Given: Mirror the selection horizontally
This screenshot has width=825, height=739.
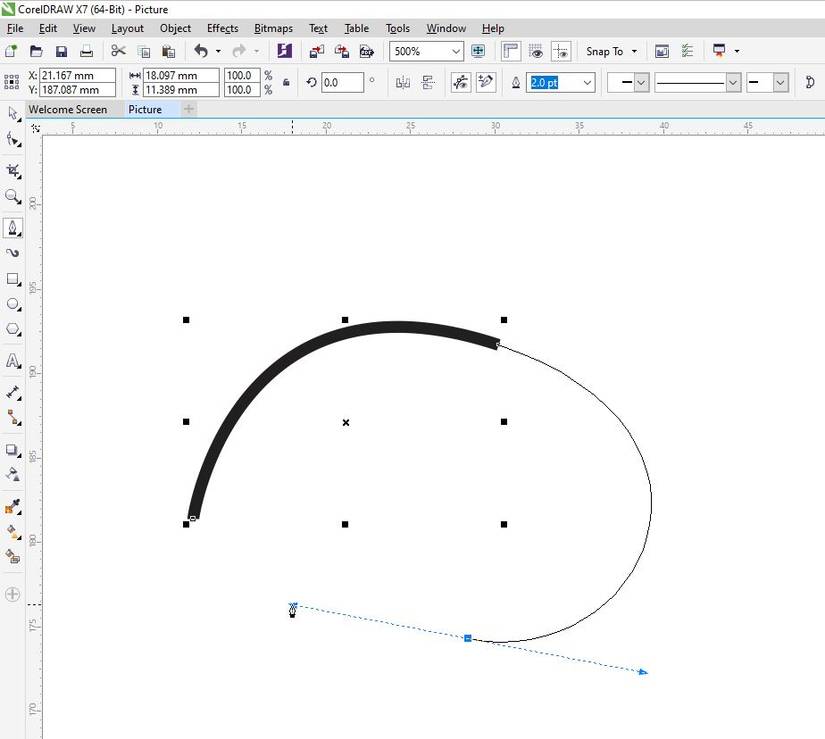Looking at the screenshot, I should [x=404, y=82].
